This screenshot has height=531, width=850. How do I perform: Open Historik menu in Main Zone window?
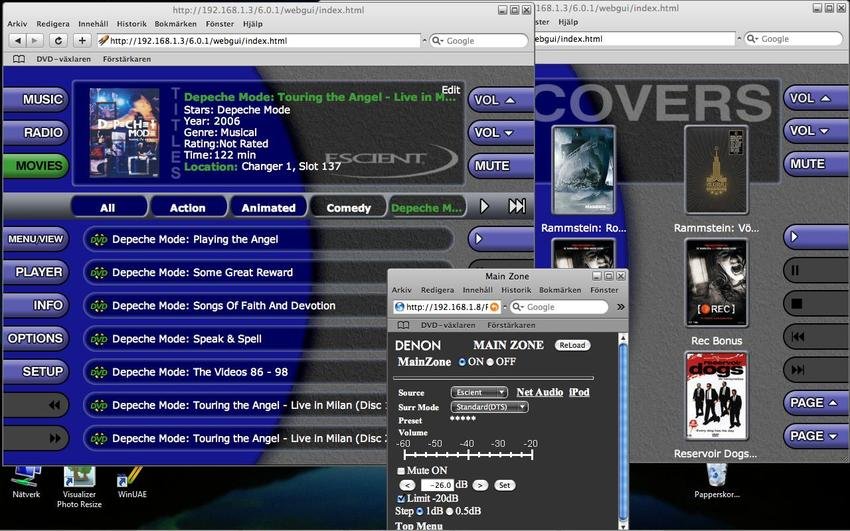pyautogui.click(x=516, y=290)
